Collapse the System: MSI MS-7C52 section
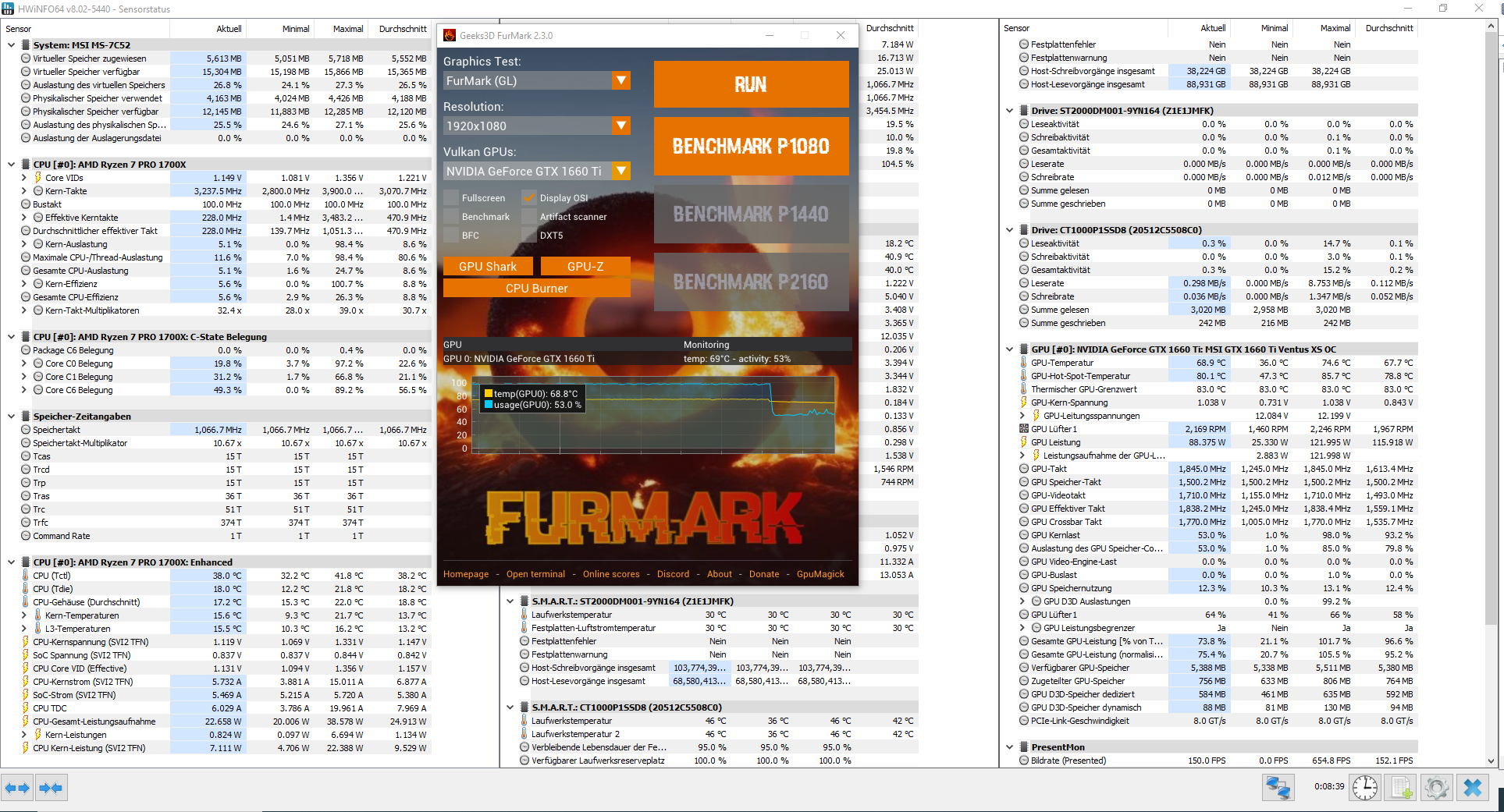1504x812 pixels. point(11,45)
